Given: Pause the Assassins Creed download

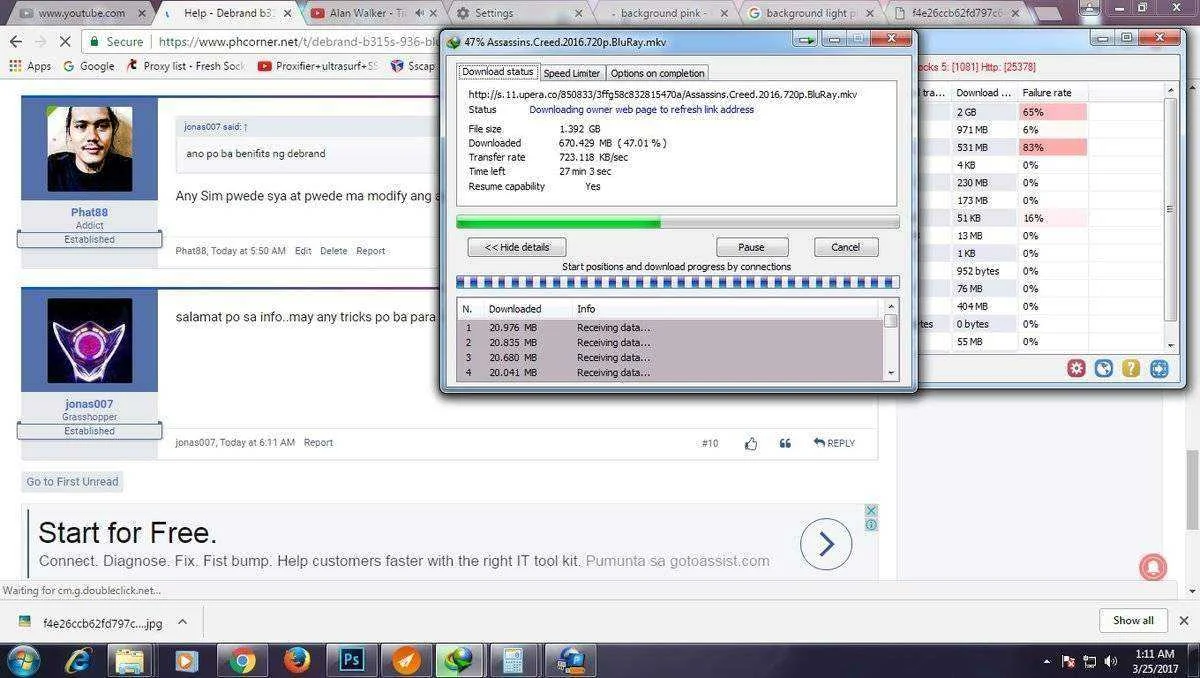Looking at the screenshot, I should coord(752,247).
